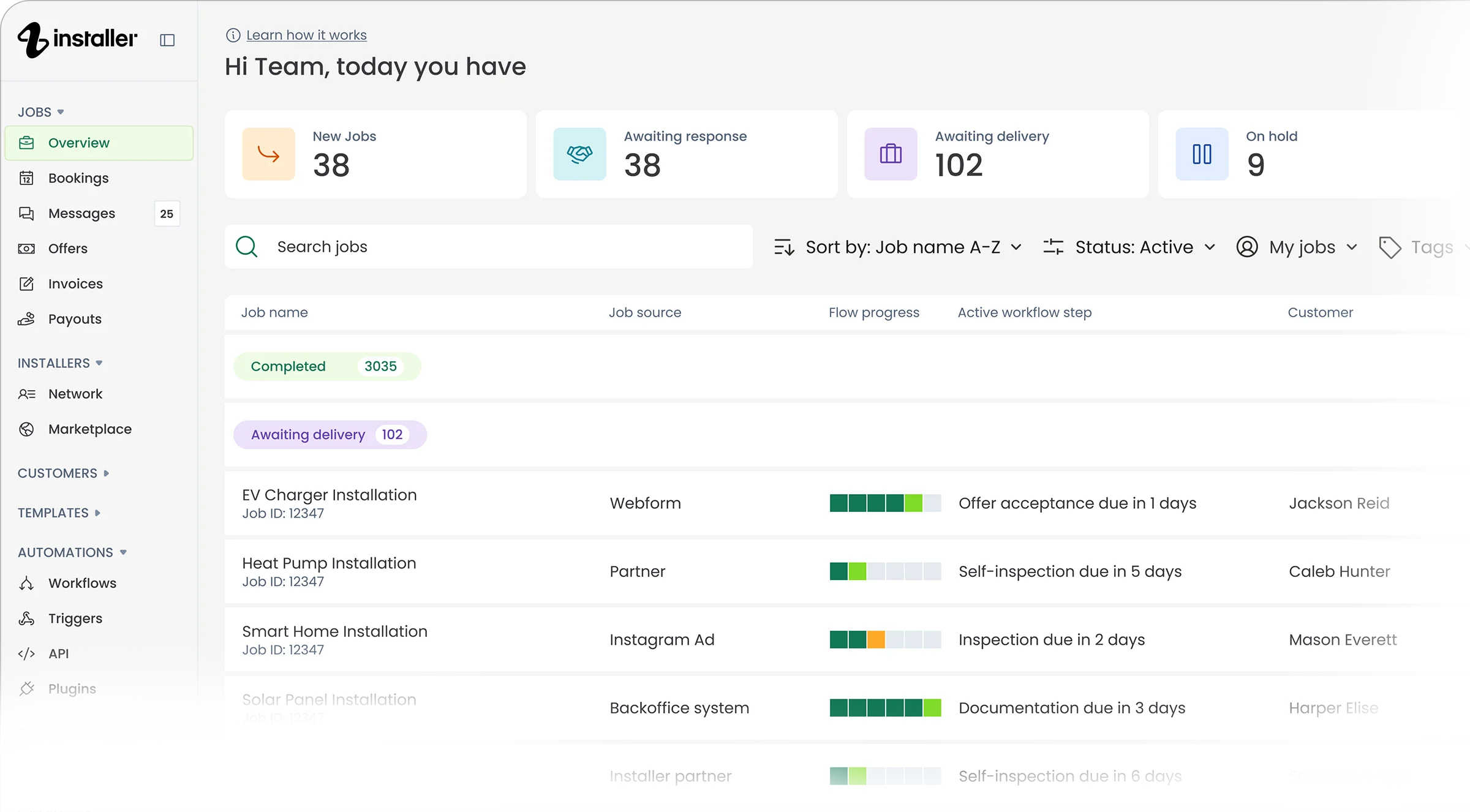Click the Workflows sidebar icon
The height and width of the screenshot is (812, 1470).
[26, 583]
